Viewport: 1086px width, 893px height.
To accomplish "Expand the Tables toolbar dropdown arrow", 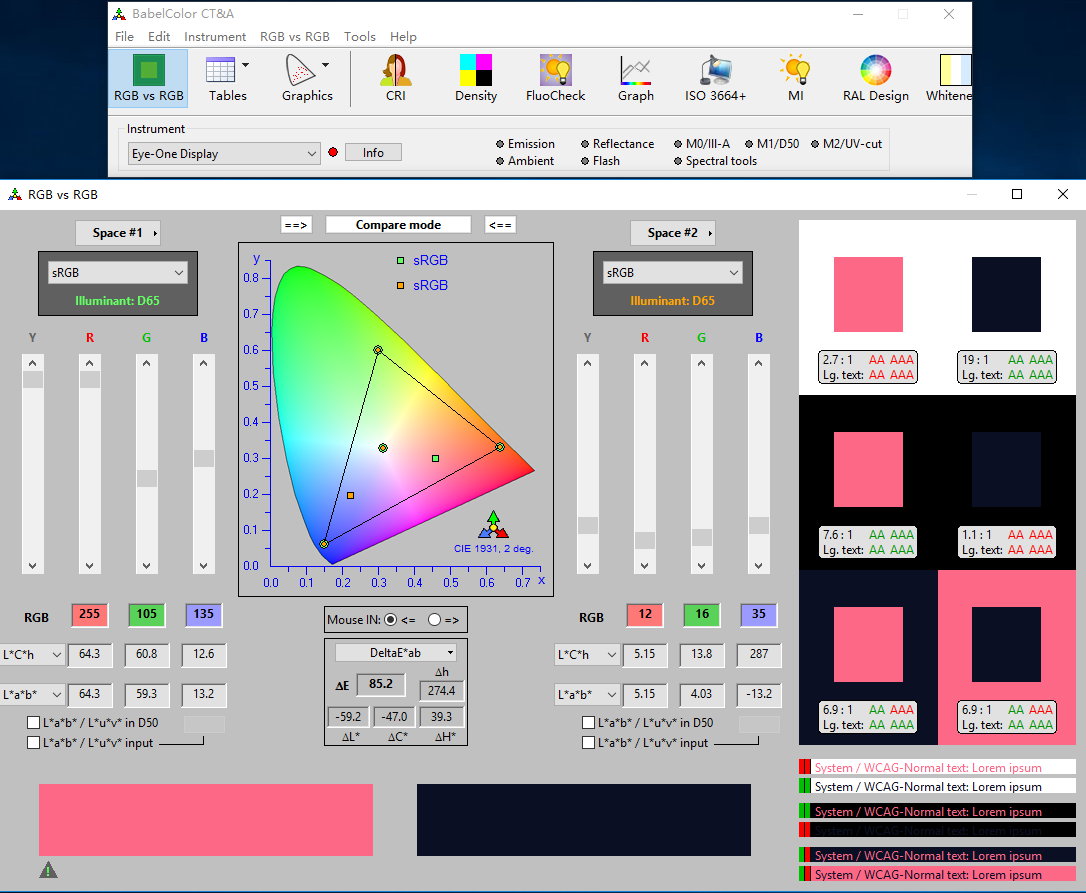I will pyautogui.click(x=245, y=65).
